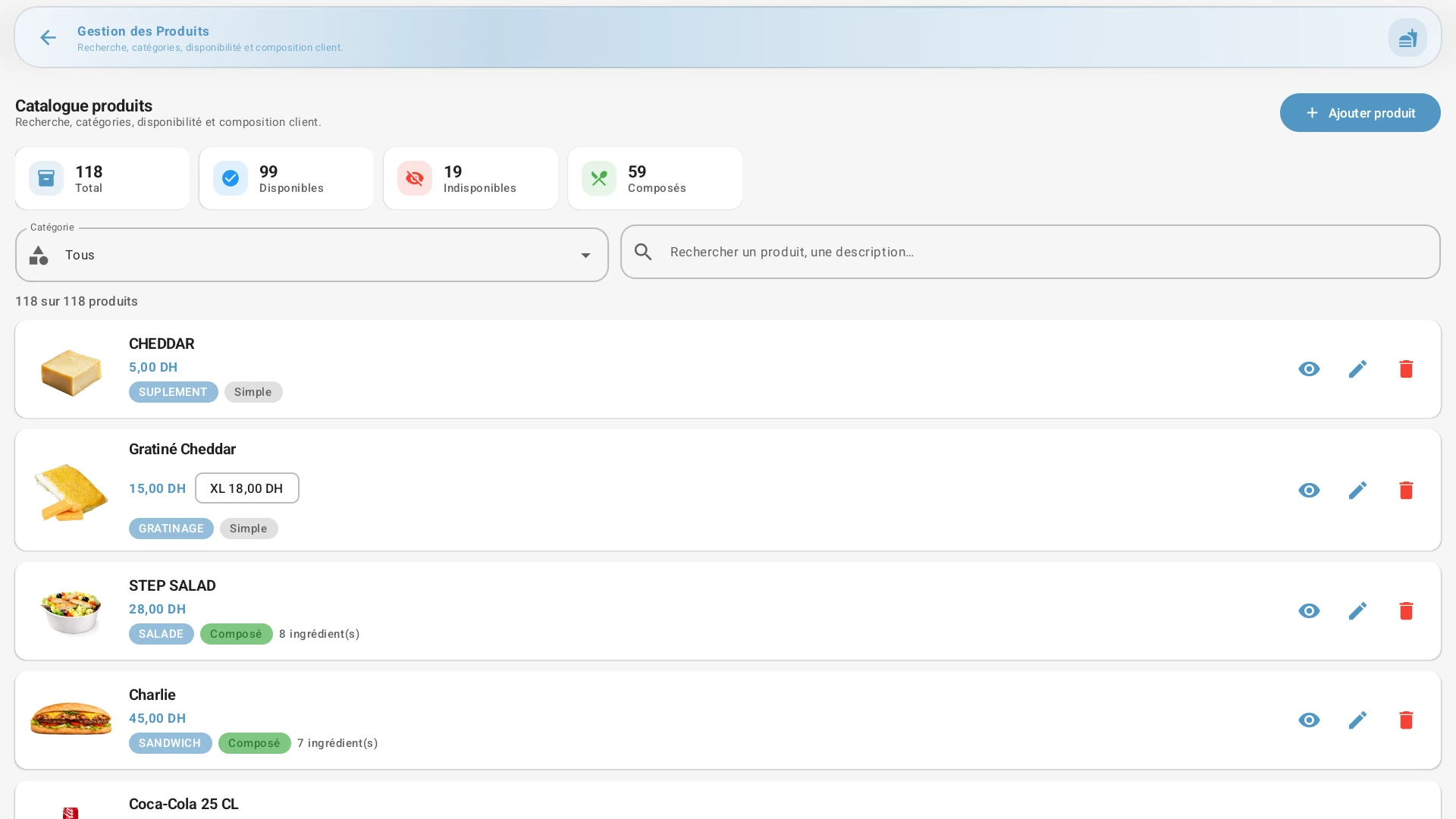Toggle visibility of Charlie
Image resolution: width=1456 pixels, height=819 pixels.
[x=1309, y=720]
